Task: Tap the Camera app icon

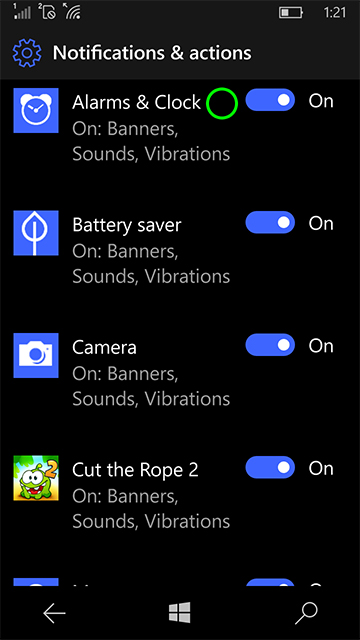Action: point(36,356)
